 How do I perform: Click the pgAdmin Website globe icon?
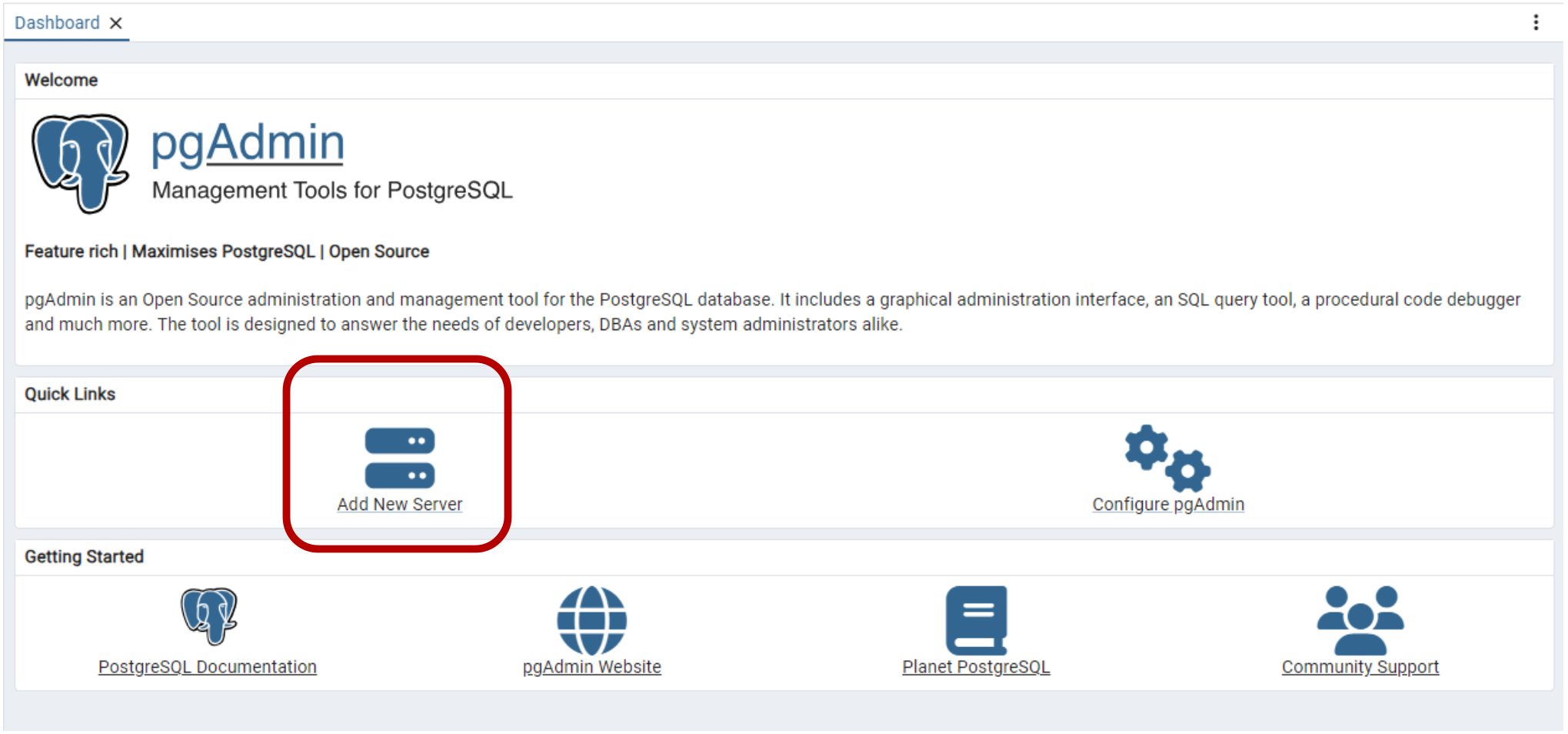[x=591, y=620]
